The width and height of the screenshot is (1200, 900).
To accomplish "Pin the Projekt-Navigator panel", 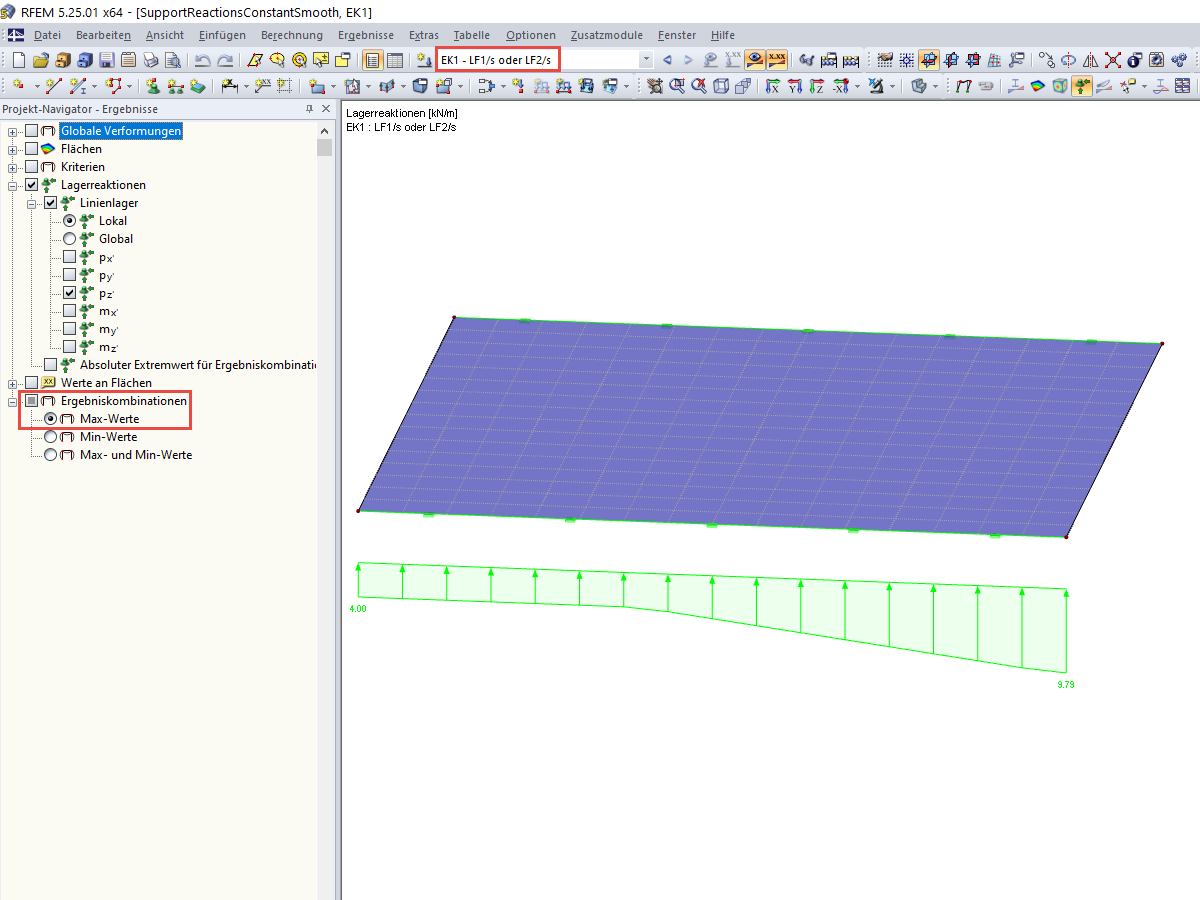I will click(x=310, y=109).
